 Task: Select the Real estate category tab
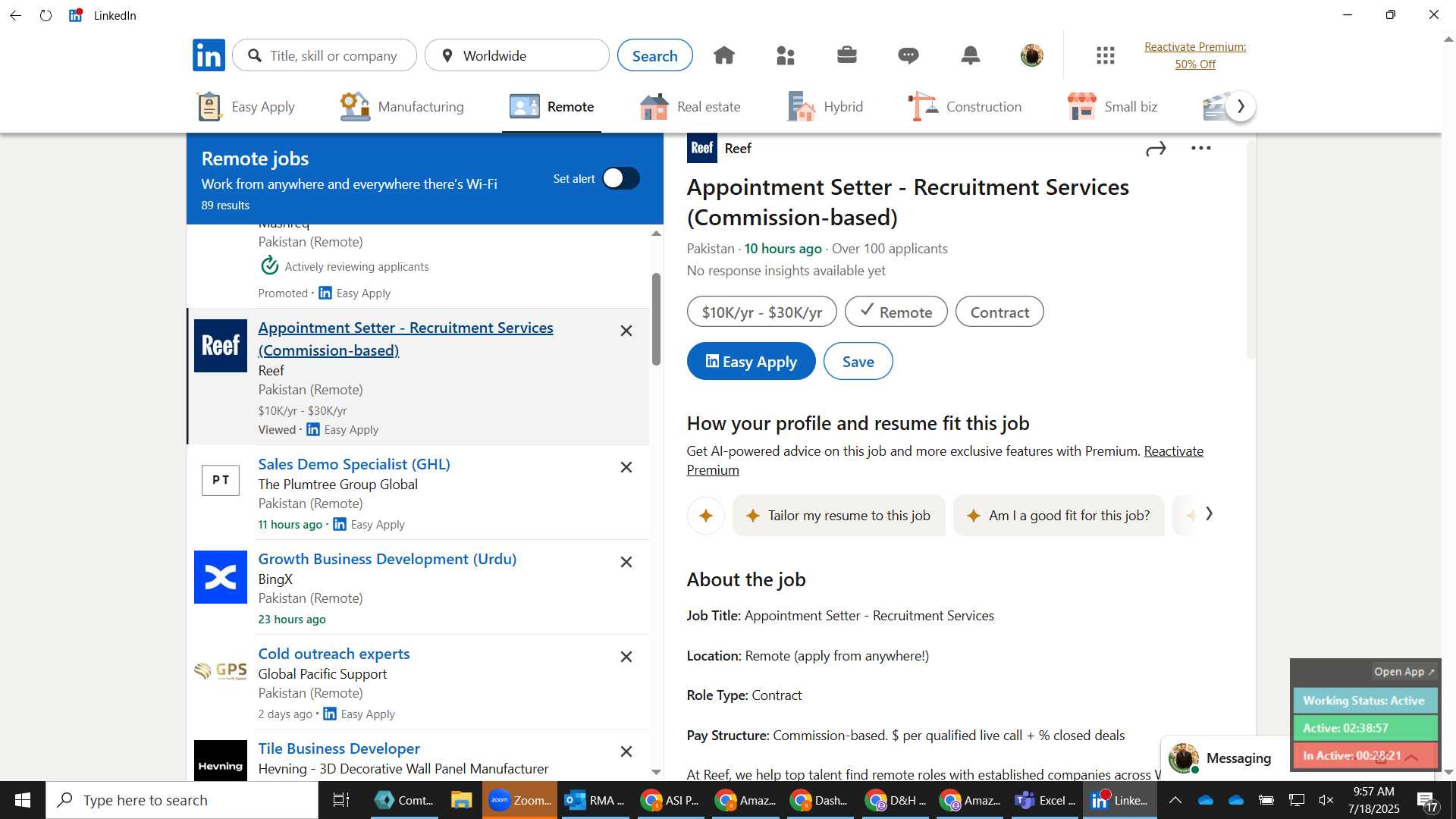coord(690,107)
